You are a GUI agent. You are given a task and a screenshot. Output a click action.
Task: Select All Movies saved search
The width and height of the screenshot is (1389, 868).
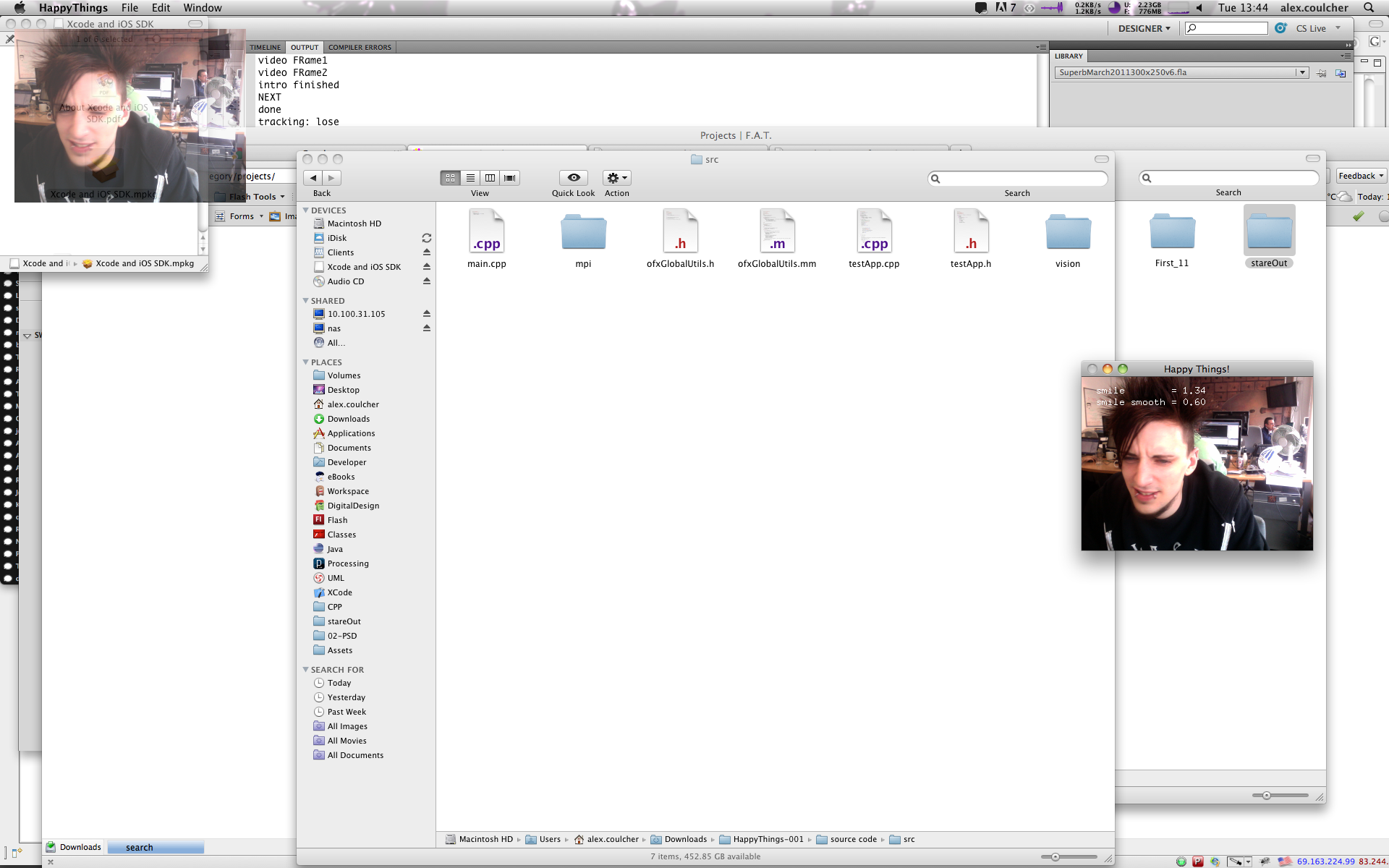point(347,741)
